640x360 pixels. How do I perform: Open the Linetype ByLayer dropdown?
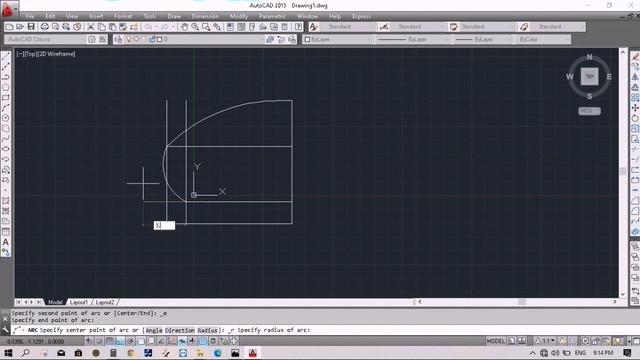click(x=412, y=39)
